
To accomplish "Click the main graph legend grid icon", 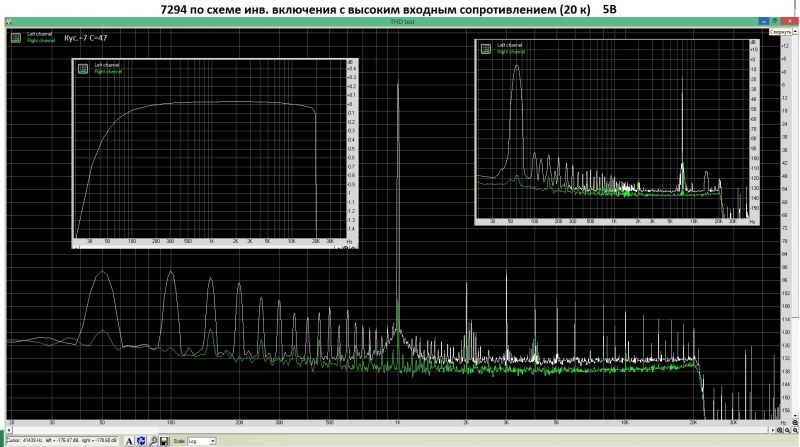I will point(17,39).
